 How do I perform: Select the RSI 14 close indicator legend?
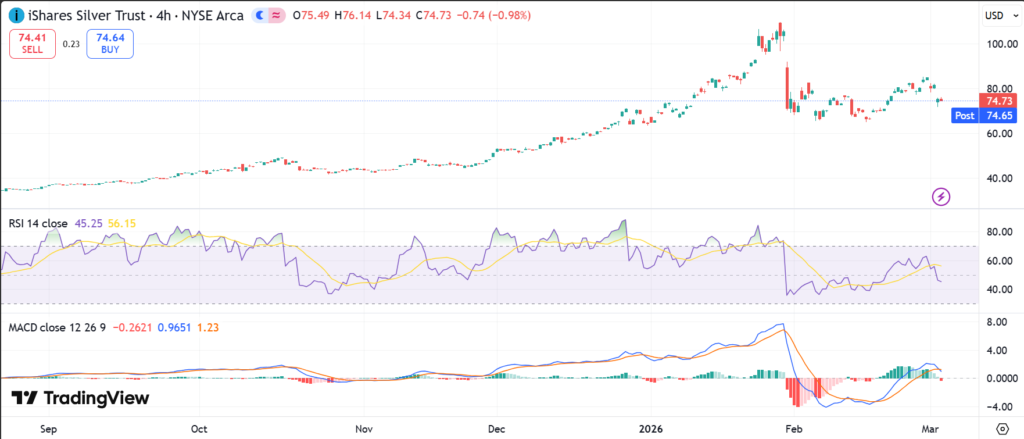36,224
